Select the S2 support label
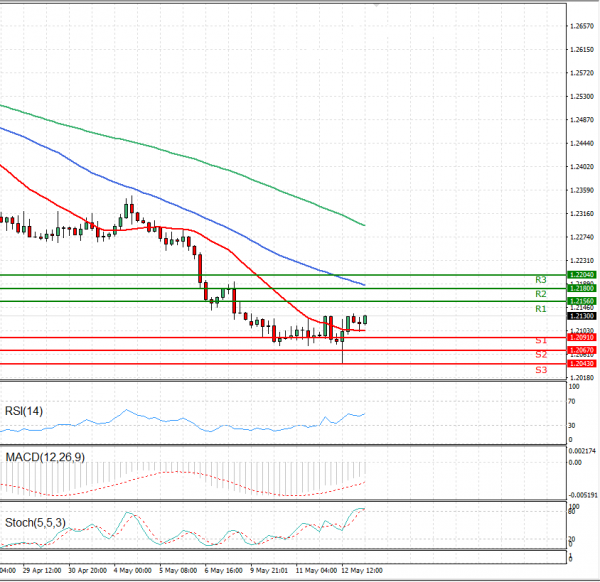 coord(541,355)
